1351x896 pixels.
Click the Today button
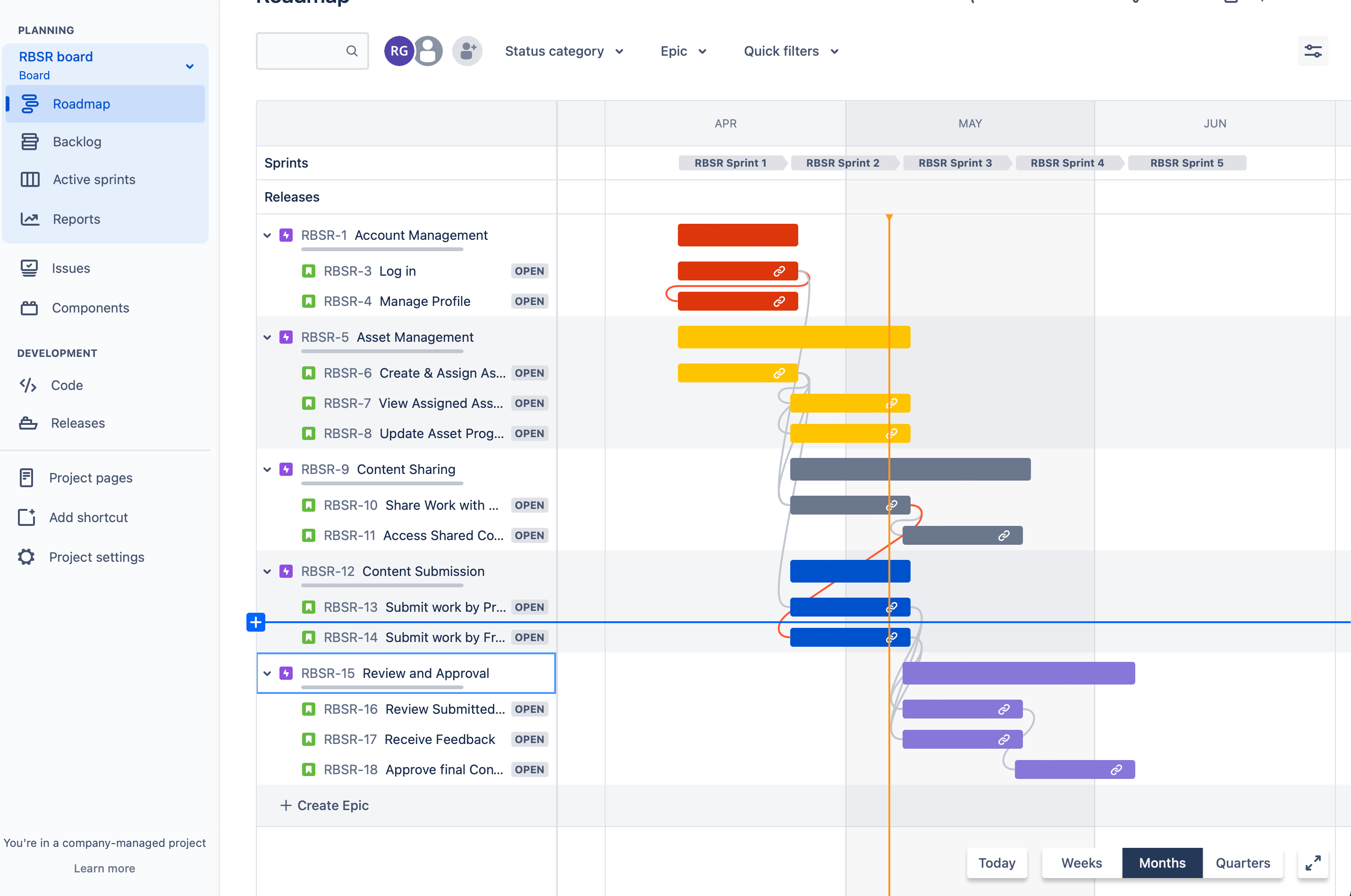(996, 863)
